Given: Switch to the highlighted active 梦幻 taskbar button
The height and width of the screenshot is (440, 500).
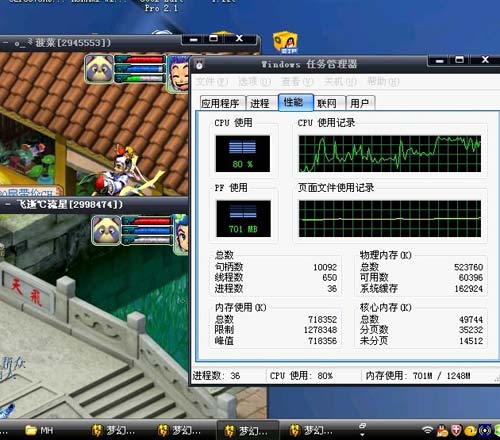Looking at the screenshot, I should [x=247, y=431].
